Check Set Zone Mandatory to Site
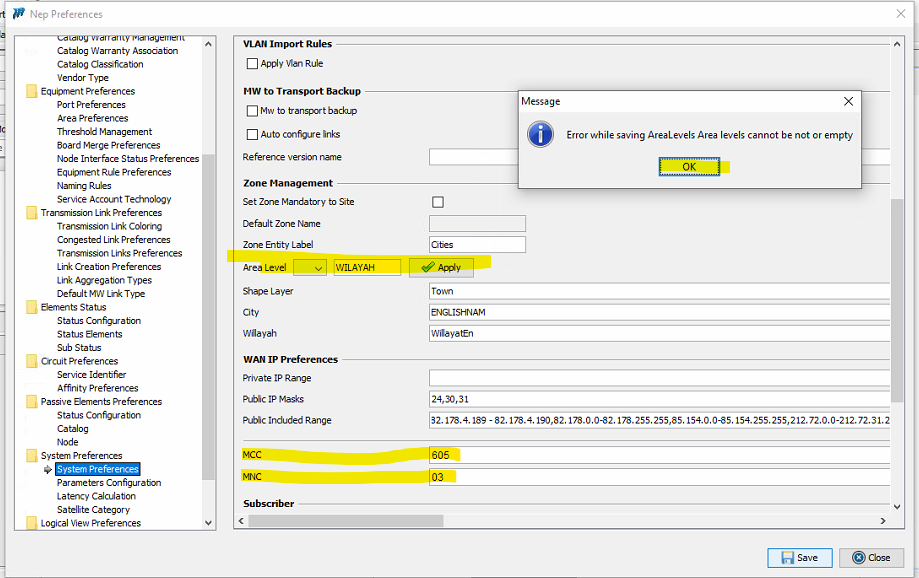 coord(437,202)
